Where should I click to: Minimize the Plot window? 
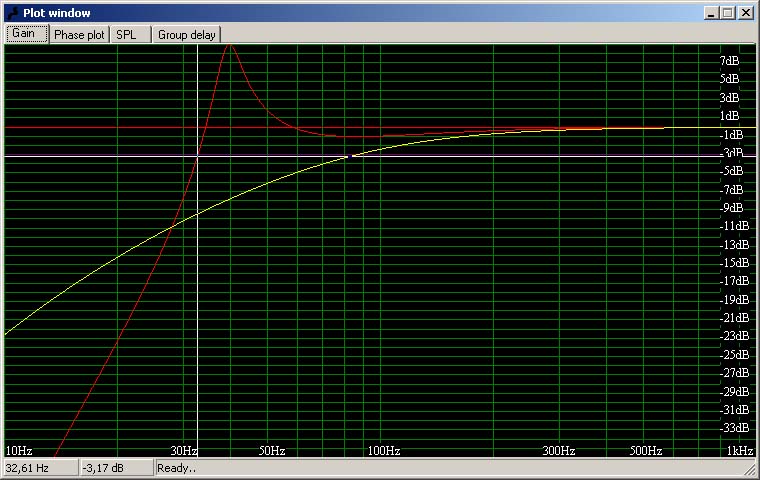tap(711, 13)
